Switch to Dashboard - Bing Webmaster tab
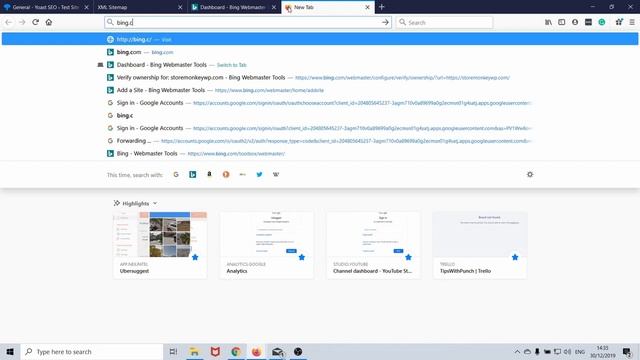This screenshot has height=360, width=640. 234,7
